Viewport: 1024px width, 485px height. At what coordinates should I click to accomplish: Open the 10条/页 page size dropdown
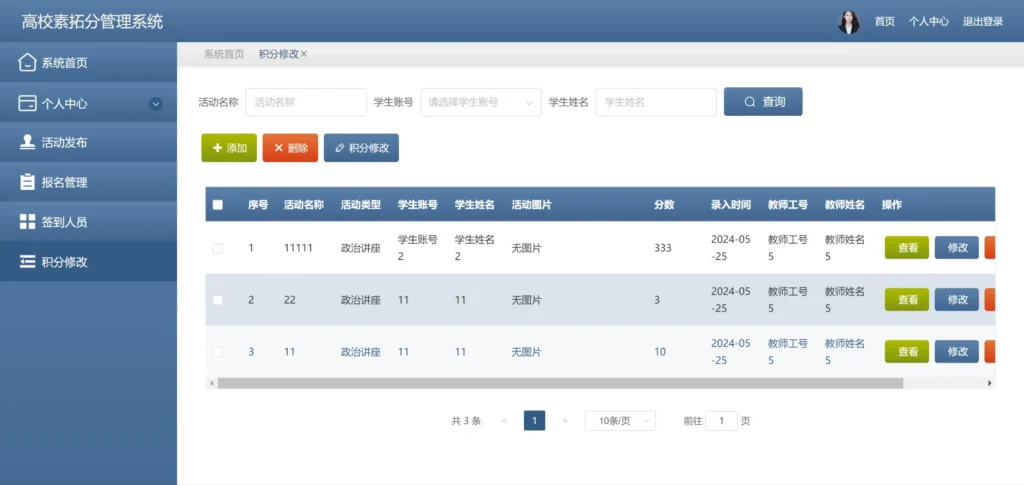tap(620, 421)
